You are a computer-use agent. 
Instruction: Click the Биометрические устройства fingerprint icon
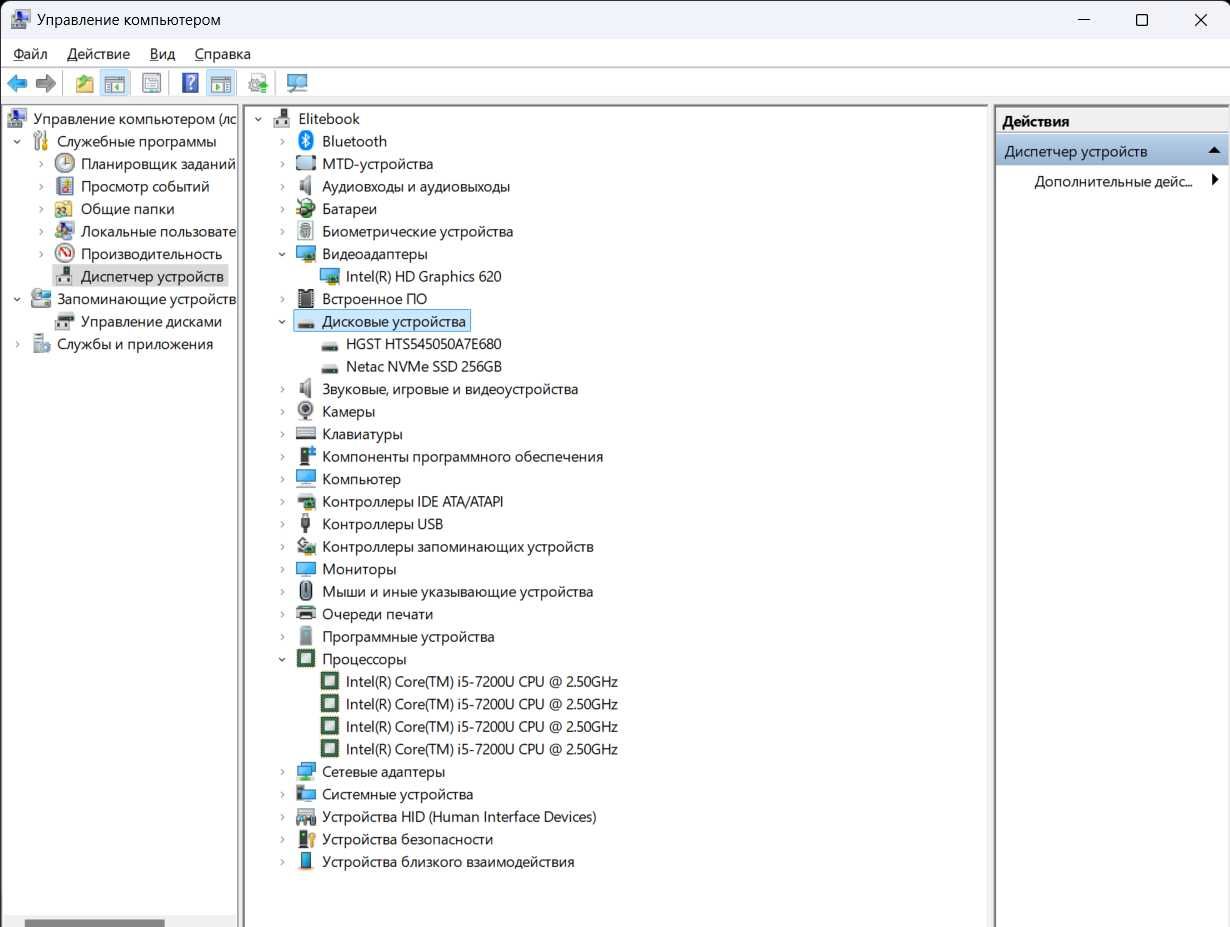306,231
